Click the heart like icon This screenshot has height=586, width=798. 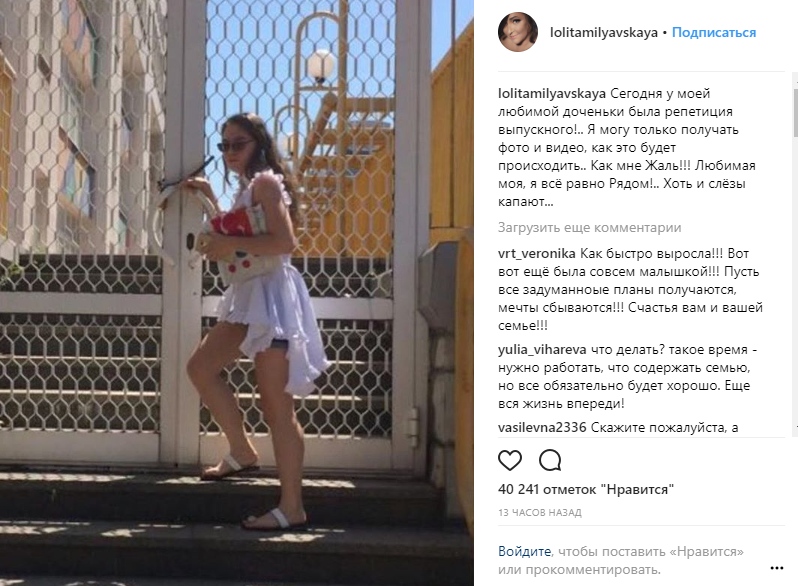(x=509, y=460)
